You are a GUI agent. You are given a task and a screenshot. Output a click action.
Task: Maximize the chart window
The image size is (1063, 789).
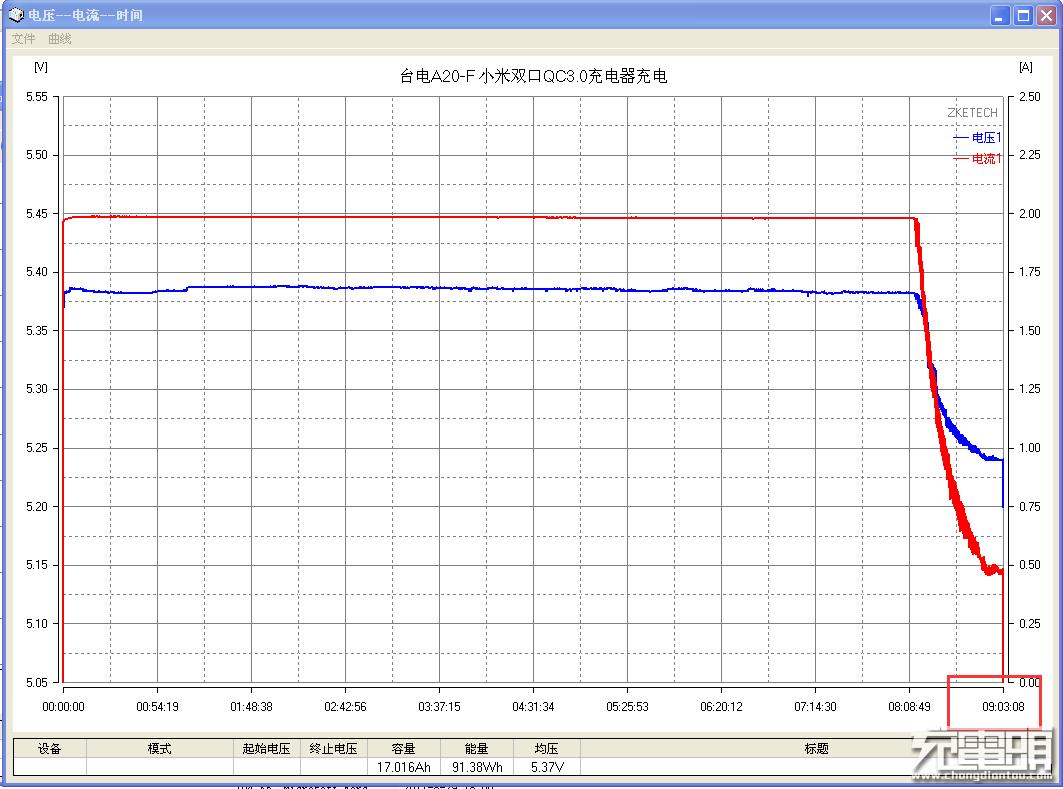tap(1022, 16)
